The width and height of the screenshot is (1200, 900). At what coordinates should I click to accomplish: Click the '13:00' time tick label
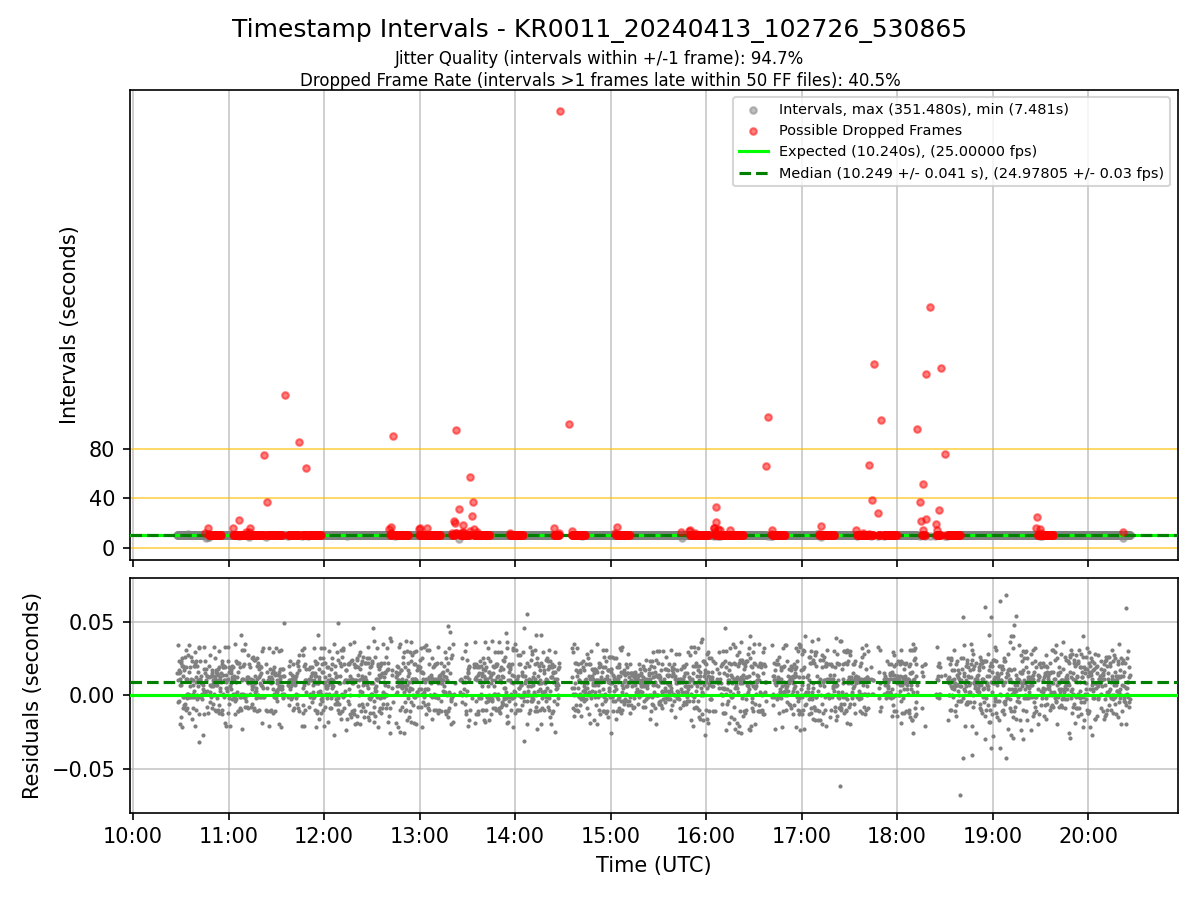pos(420,834)
